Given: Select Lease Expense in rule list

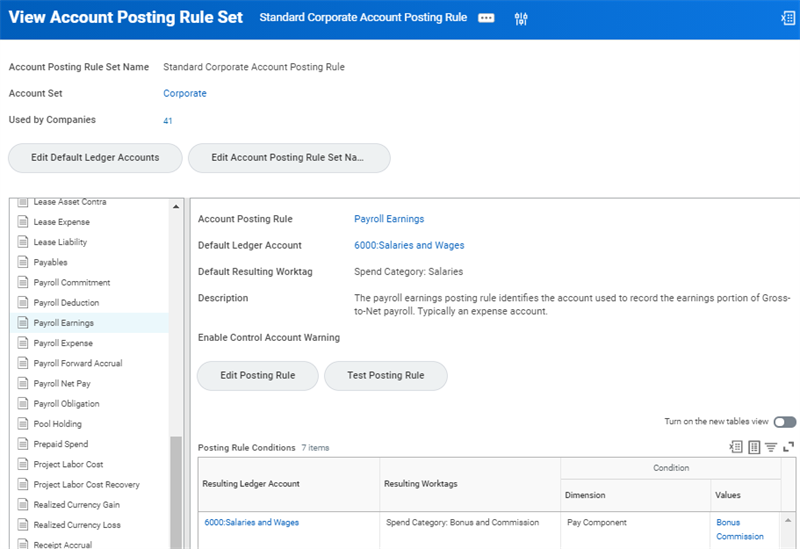Looking at the screenshot, I should click(62, 222).
